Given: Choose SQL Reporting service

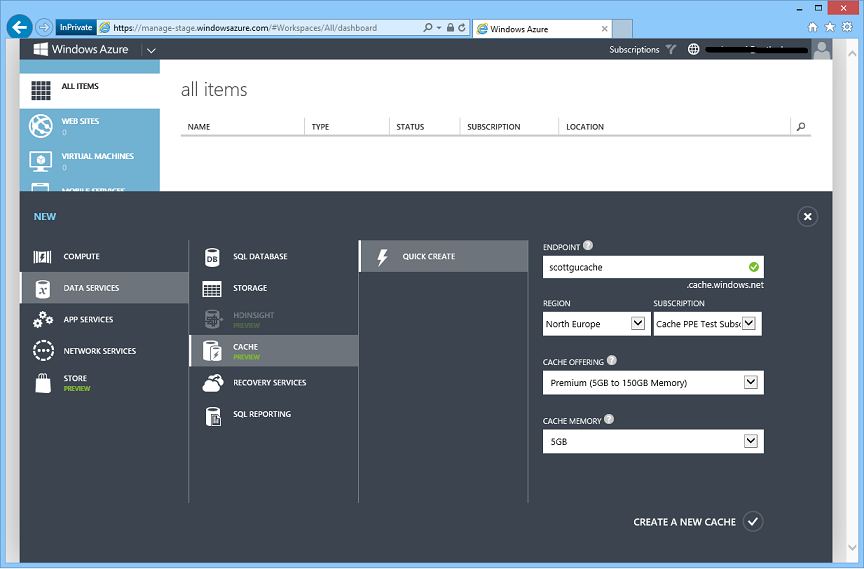Looking at the screenshot, I should point(274,414).
